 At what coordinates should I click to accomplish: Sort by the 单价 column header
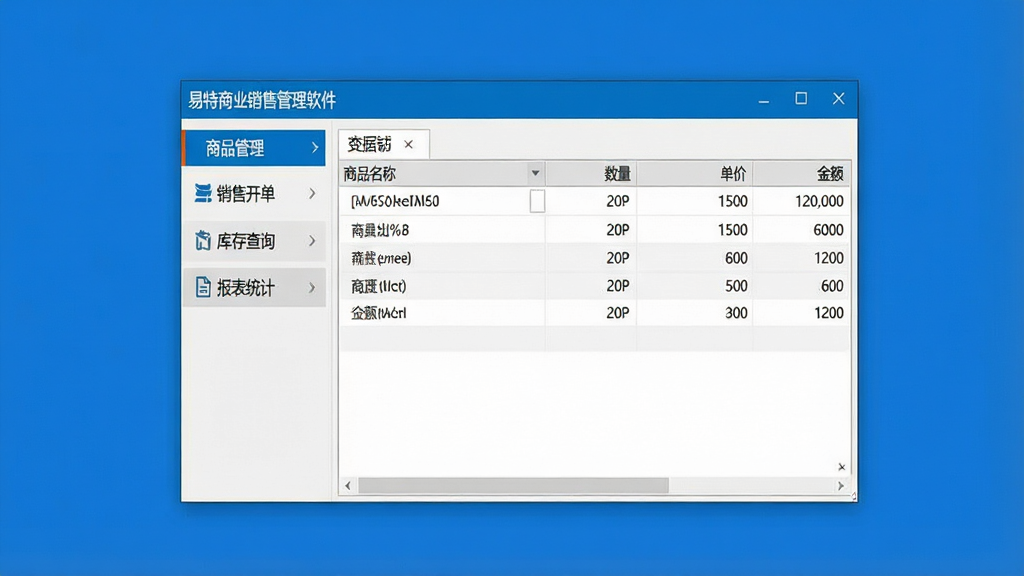pos(695,174)
